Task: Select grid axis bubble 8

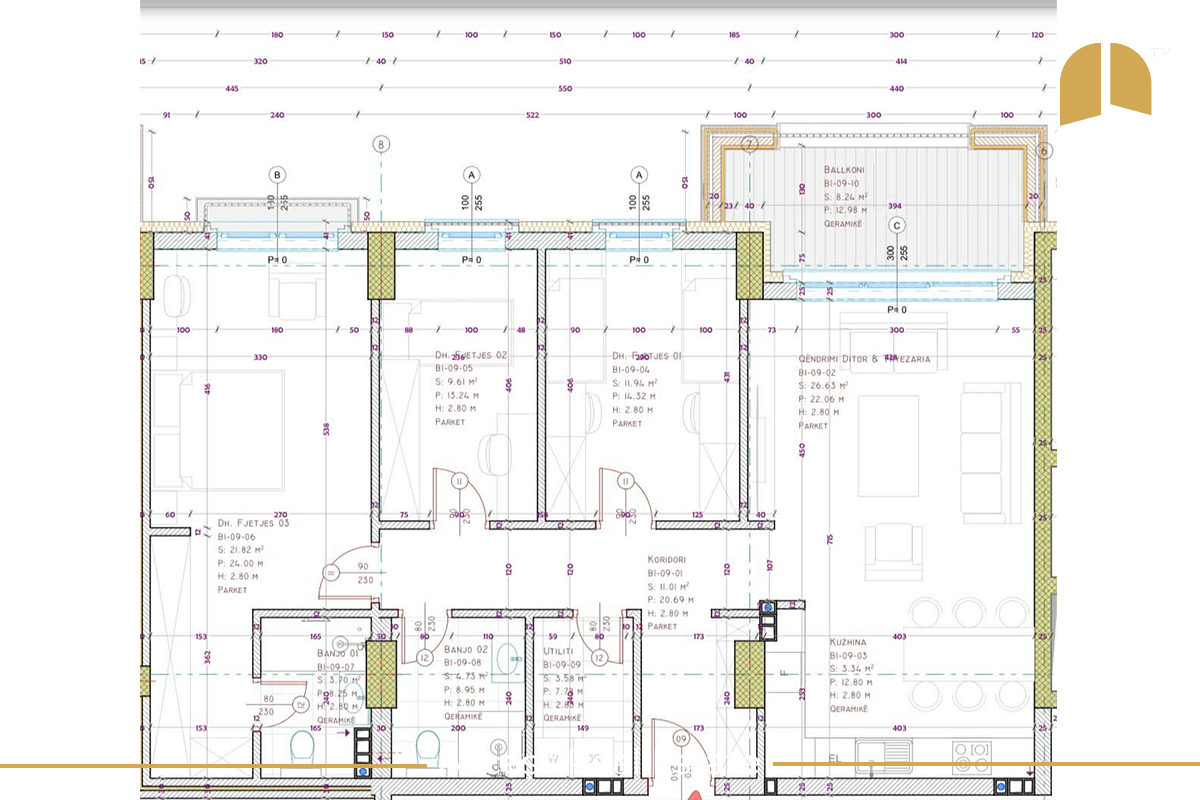Action: [x=380, y=144]
